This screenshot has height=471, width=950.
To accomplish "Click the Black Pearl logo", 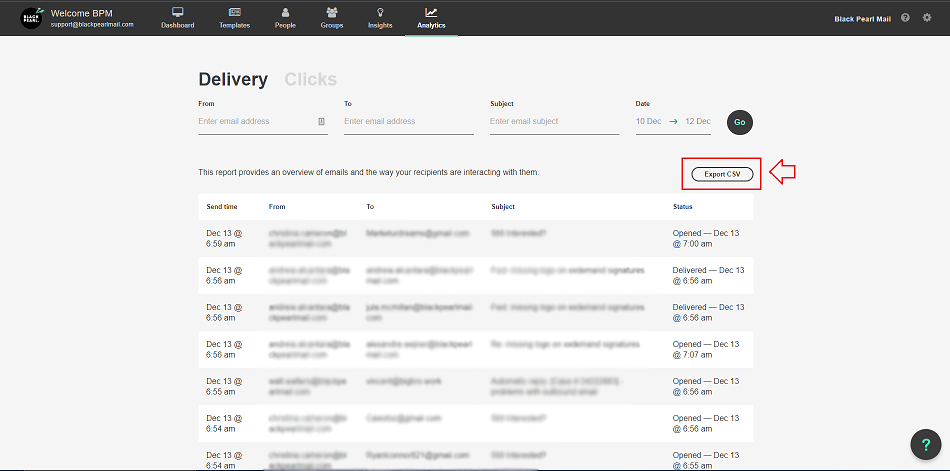I will pyautogui.click(x=32, y=18).
